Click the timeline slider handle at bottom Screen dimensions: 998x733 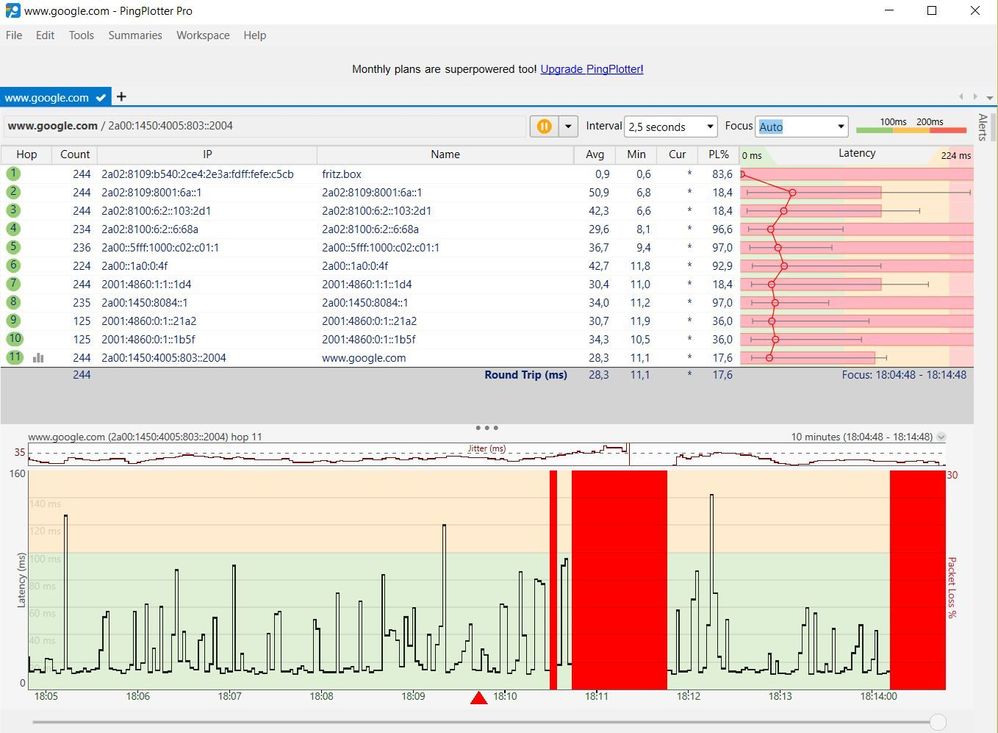(937, 721)
